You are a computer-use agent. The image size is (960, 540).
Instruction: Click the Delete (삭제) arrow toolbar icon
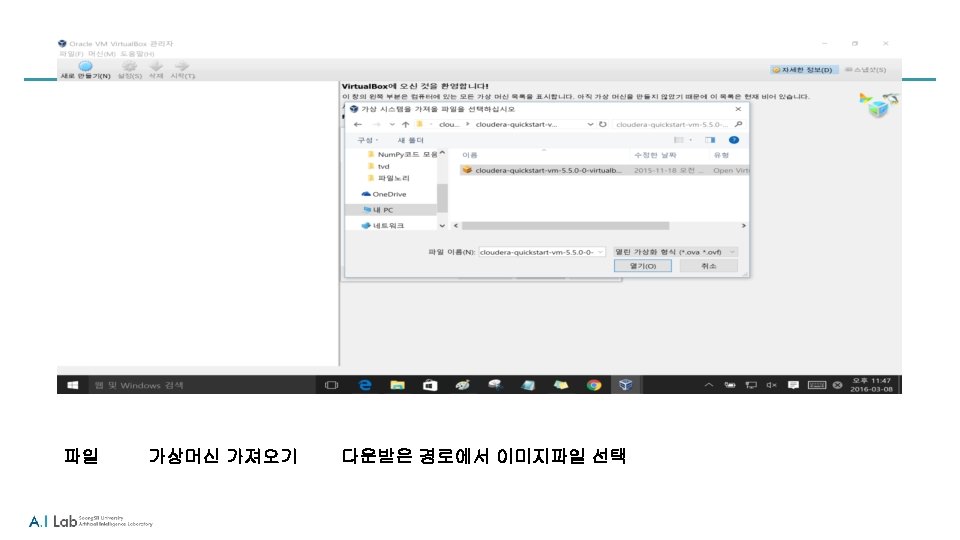156,66
